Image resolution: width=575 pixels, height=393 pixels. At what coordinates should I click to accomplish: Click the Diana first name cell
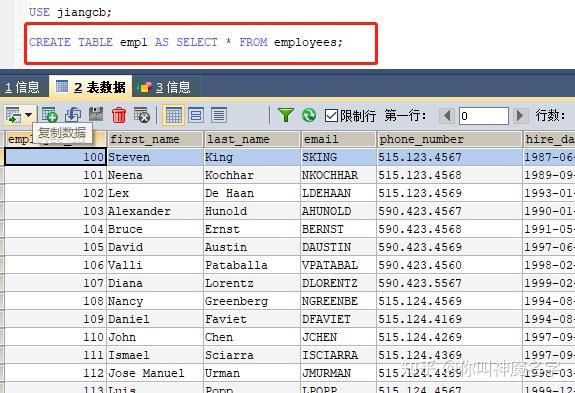tap(155, 283)
